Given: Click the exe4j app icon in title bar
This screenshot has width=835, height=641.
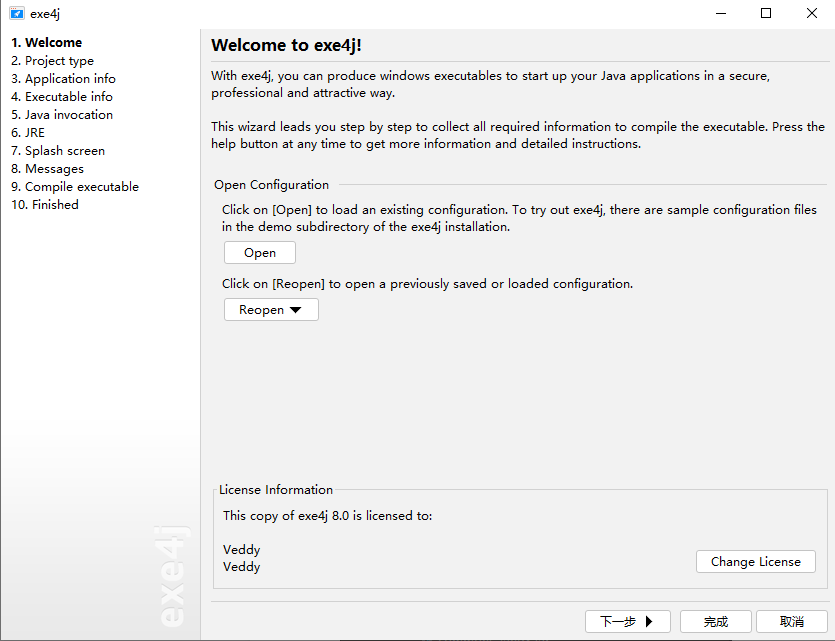Looking at the screenshot, I should [17, 13].
